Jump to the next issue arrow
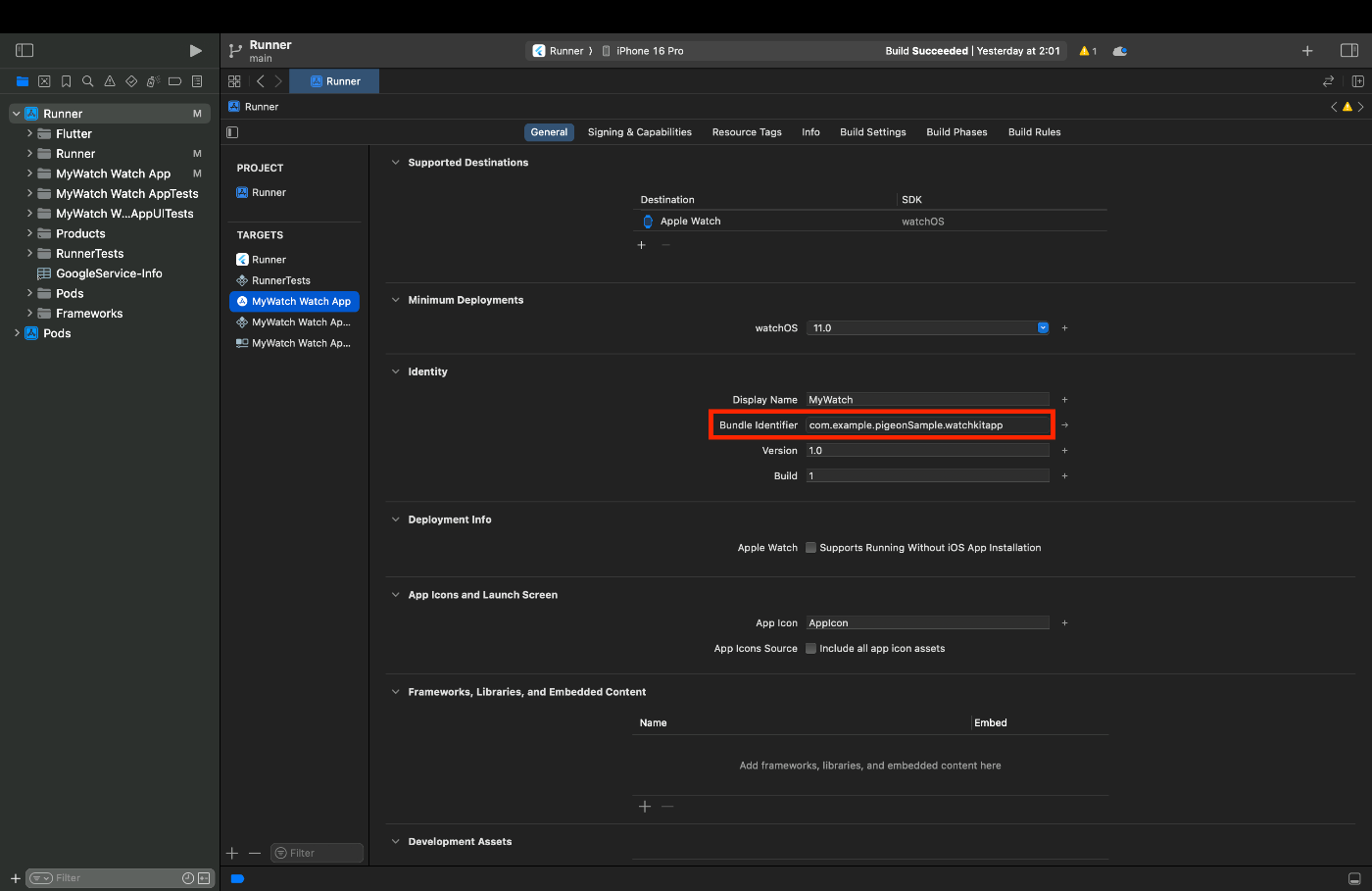Viewport: 1372px width, 891px height. (1361, 107)
